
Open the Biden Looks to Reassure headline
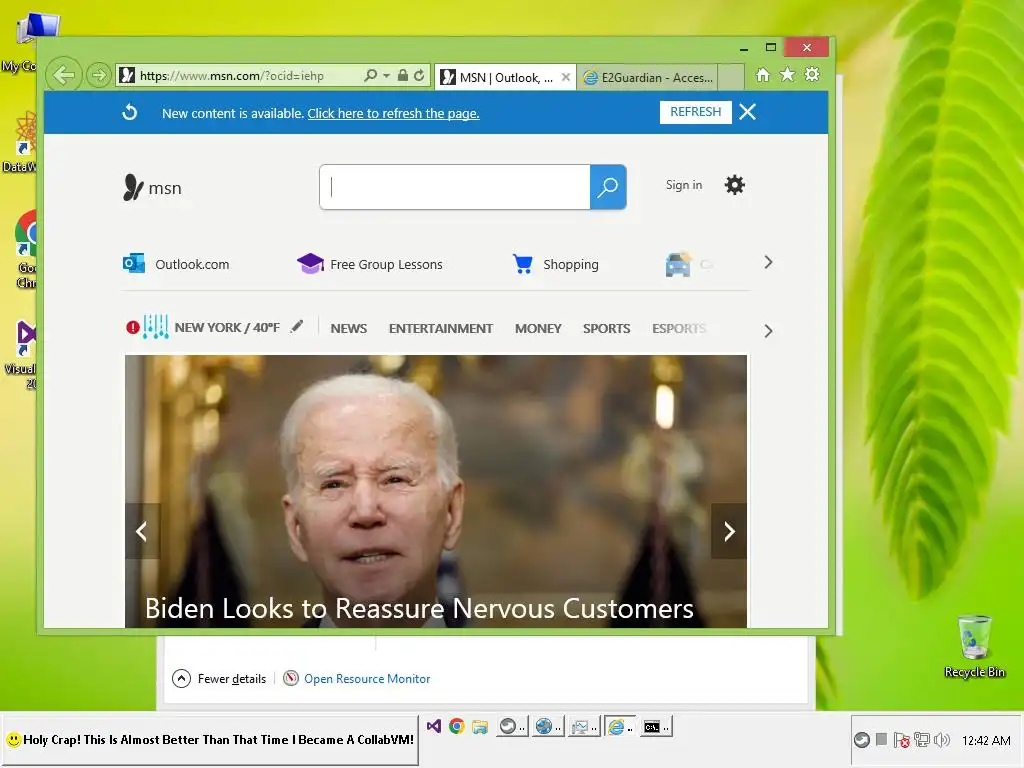pyautogui.click(x=419, y=608)
